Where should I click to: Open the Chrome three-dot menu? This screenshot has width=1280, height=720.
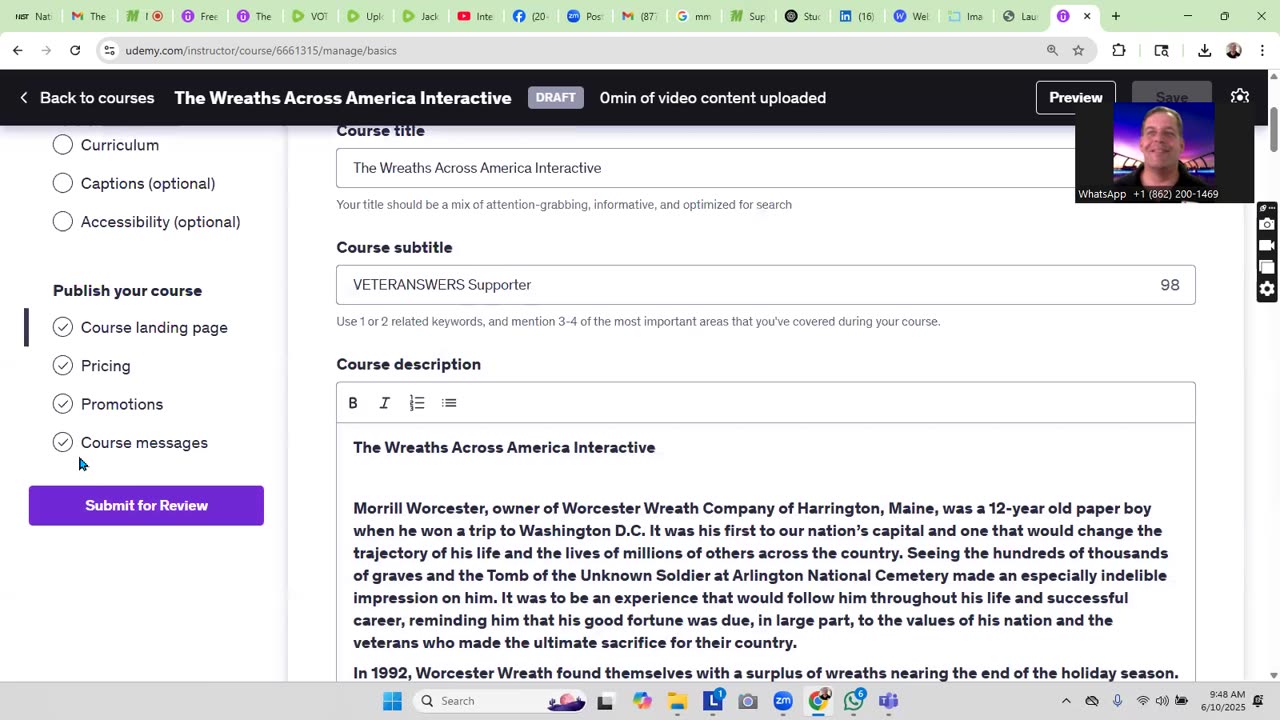pos(1262,50)
